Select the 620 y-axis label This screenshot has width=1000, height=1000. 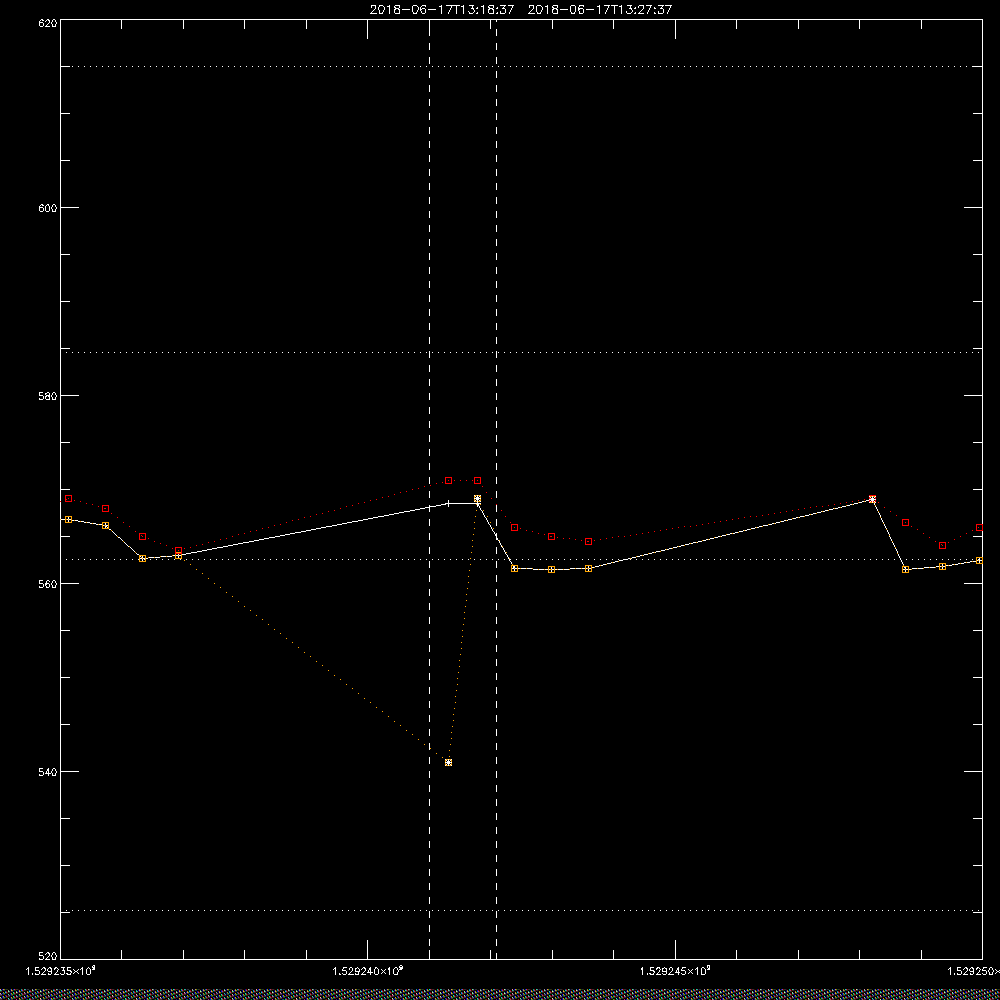48,22
